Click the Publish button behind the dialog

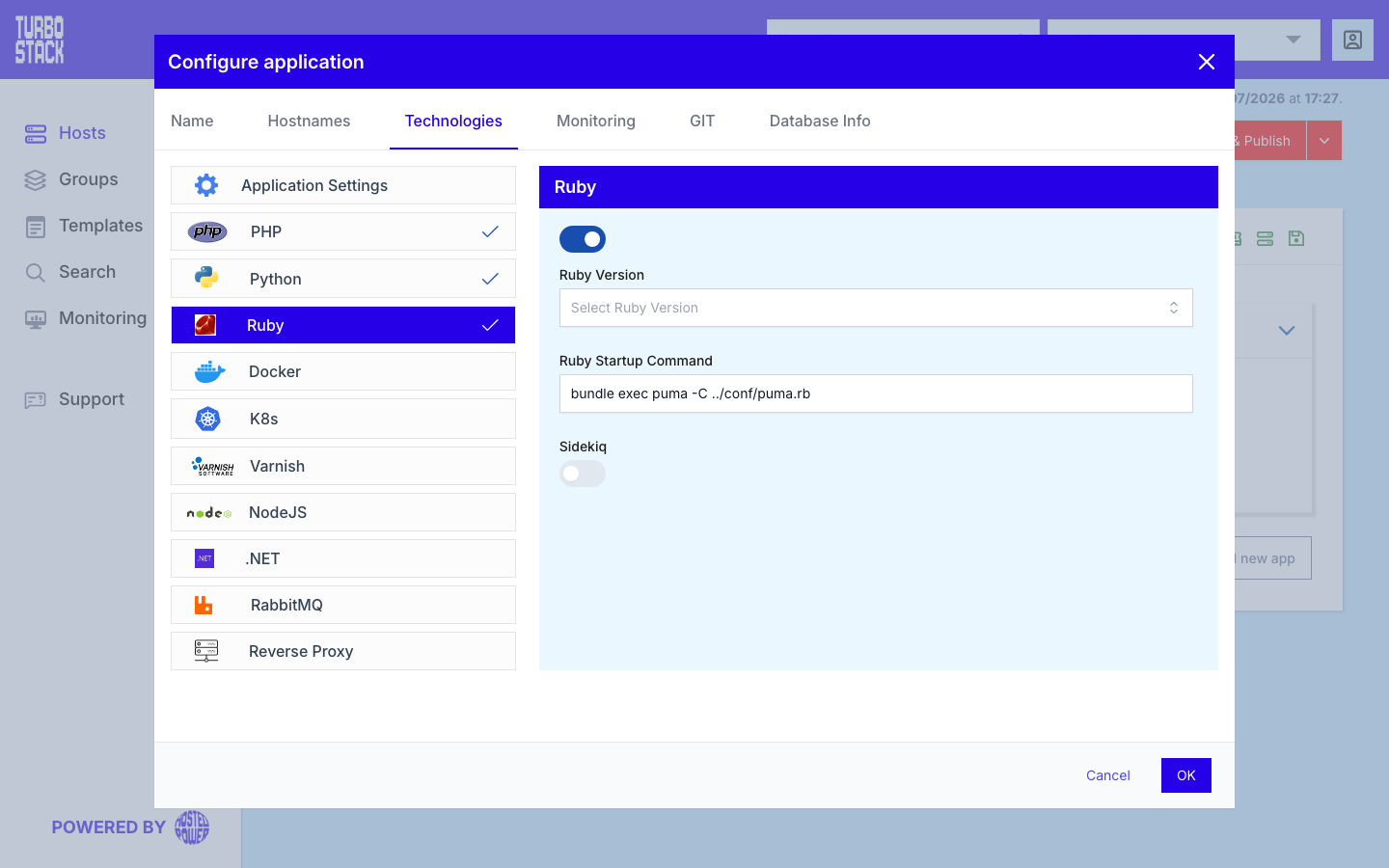tap(1269, 141)
